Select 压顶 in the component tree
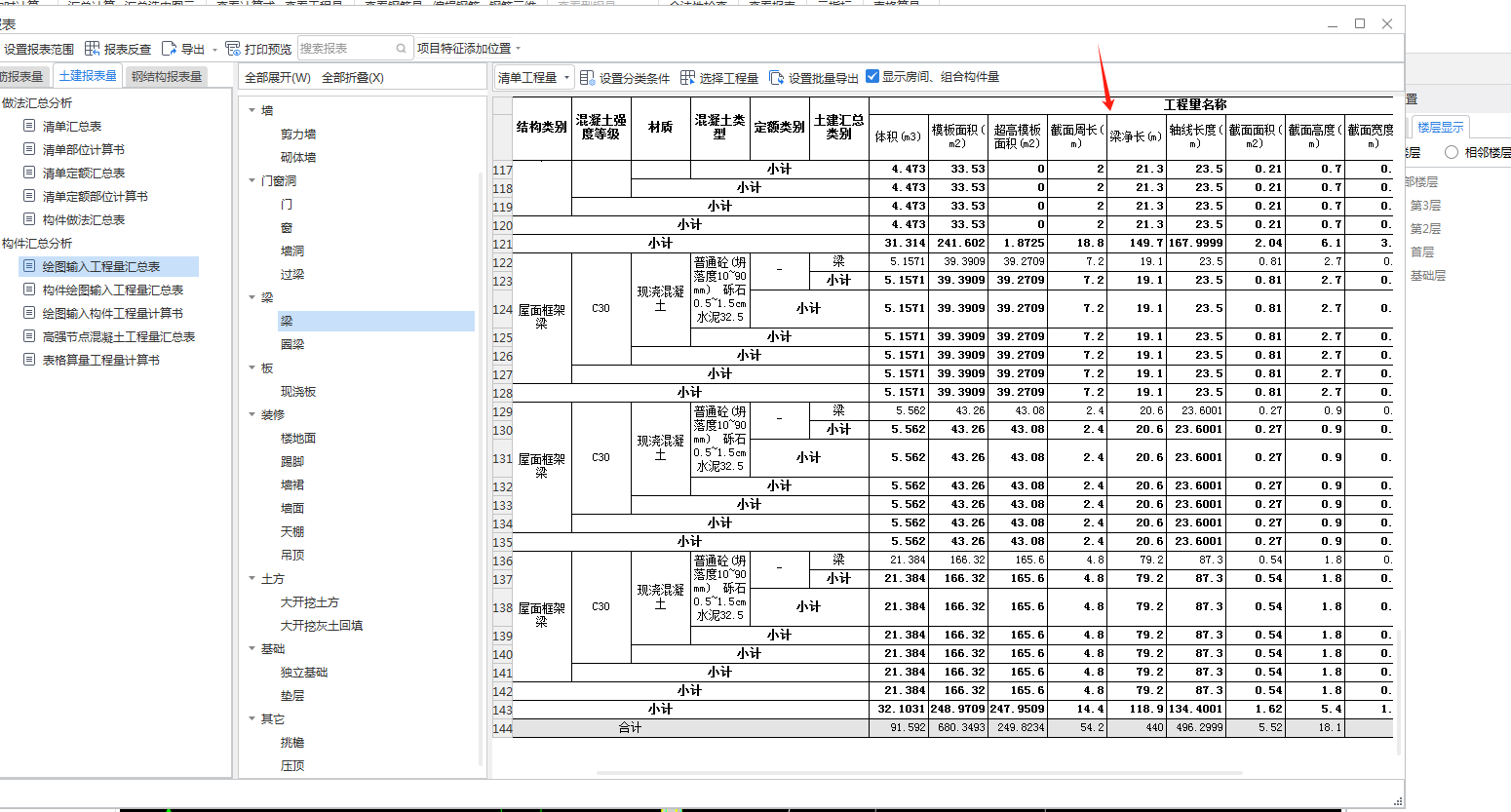Viewport: 1511px width, 812px height. click(x=292, y=766)
